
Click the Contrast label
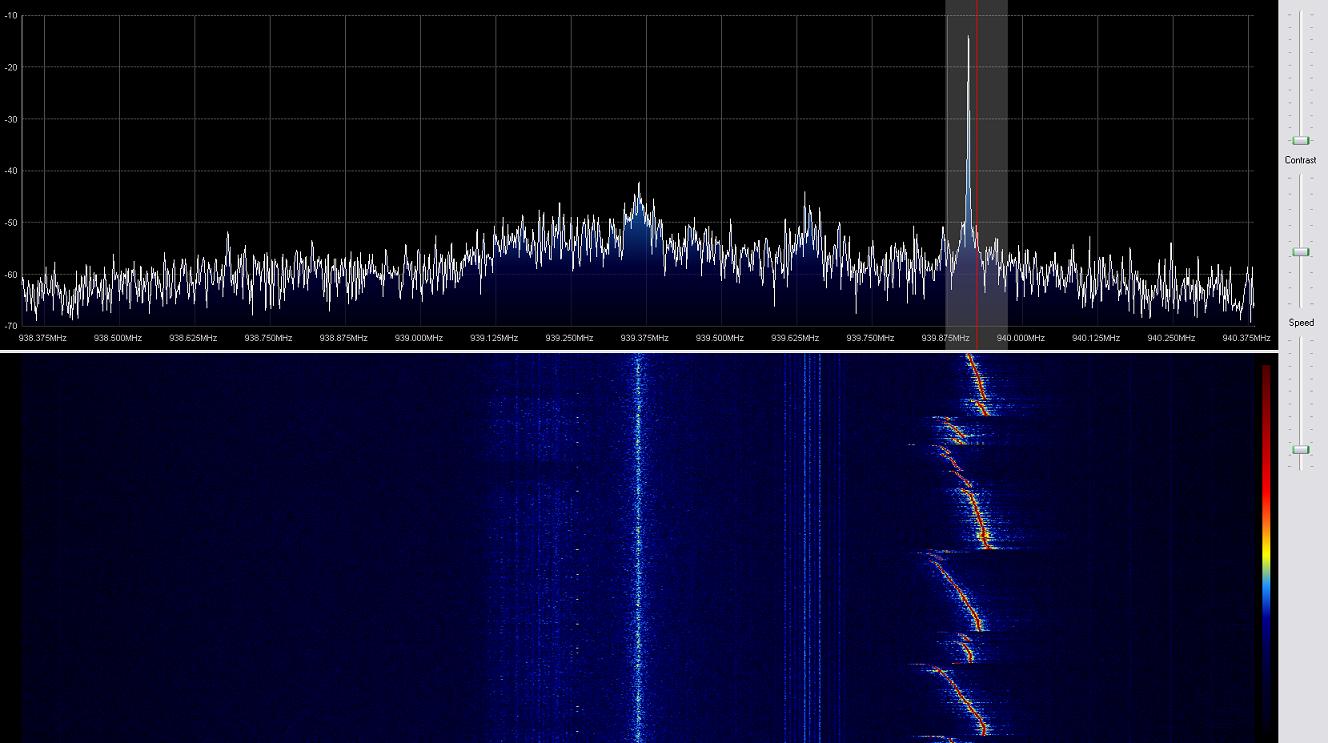1300,160
